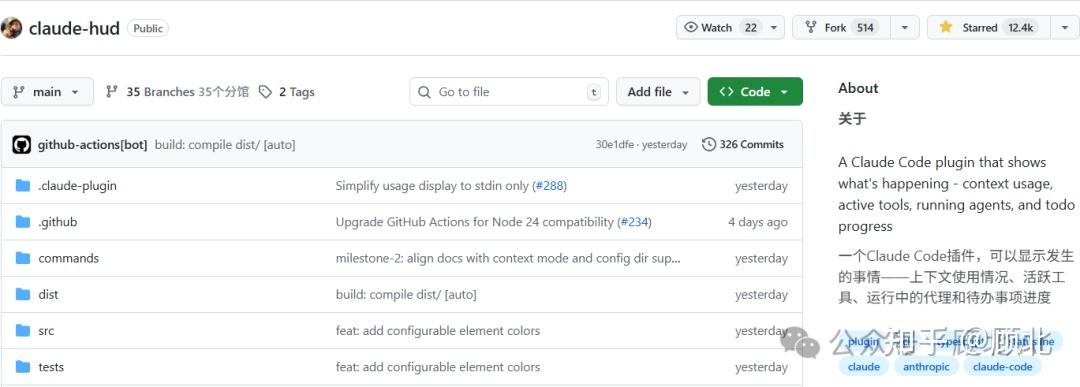Click the .github folder icon
Image resolution: width=1080 pixels, height=387 pixels.
pyautogui.click(x=23, y=222)
